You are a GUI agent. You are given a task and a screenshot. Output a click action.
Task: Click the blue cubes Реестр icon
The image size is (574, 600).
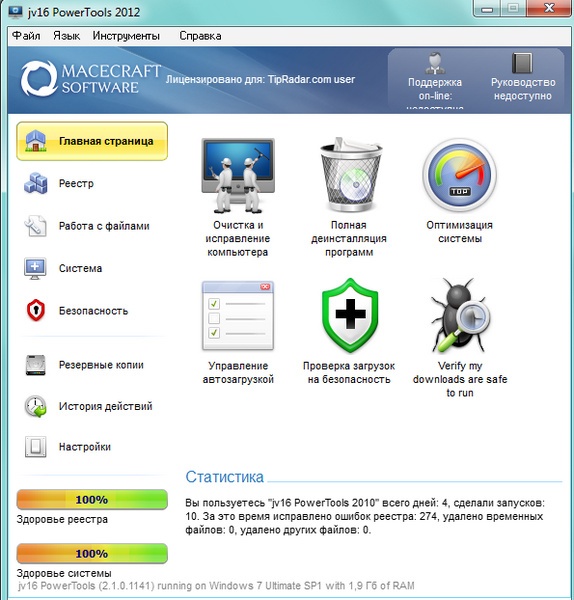tap(36, 183)
